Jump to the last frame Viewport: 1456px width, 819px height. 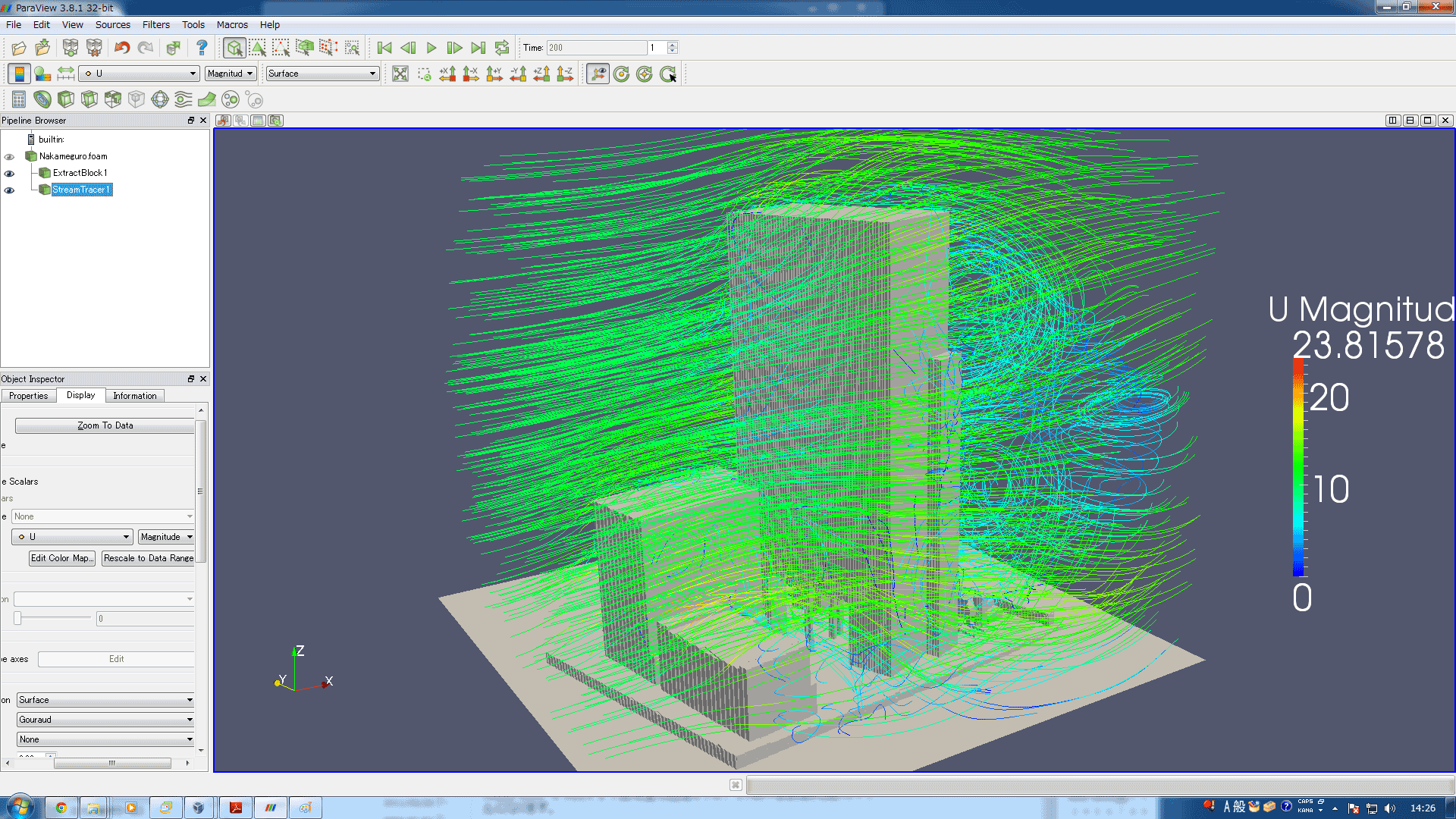pos(478,48)
